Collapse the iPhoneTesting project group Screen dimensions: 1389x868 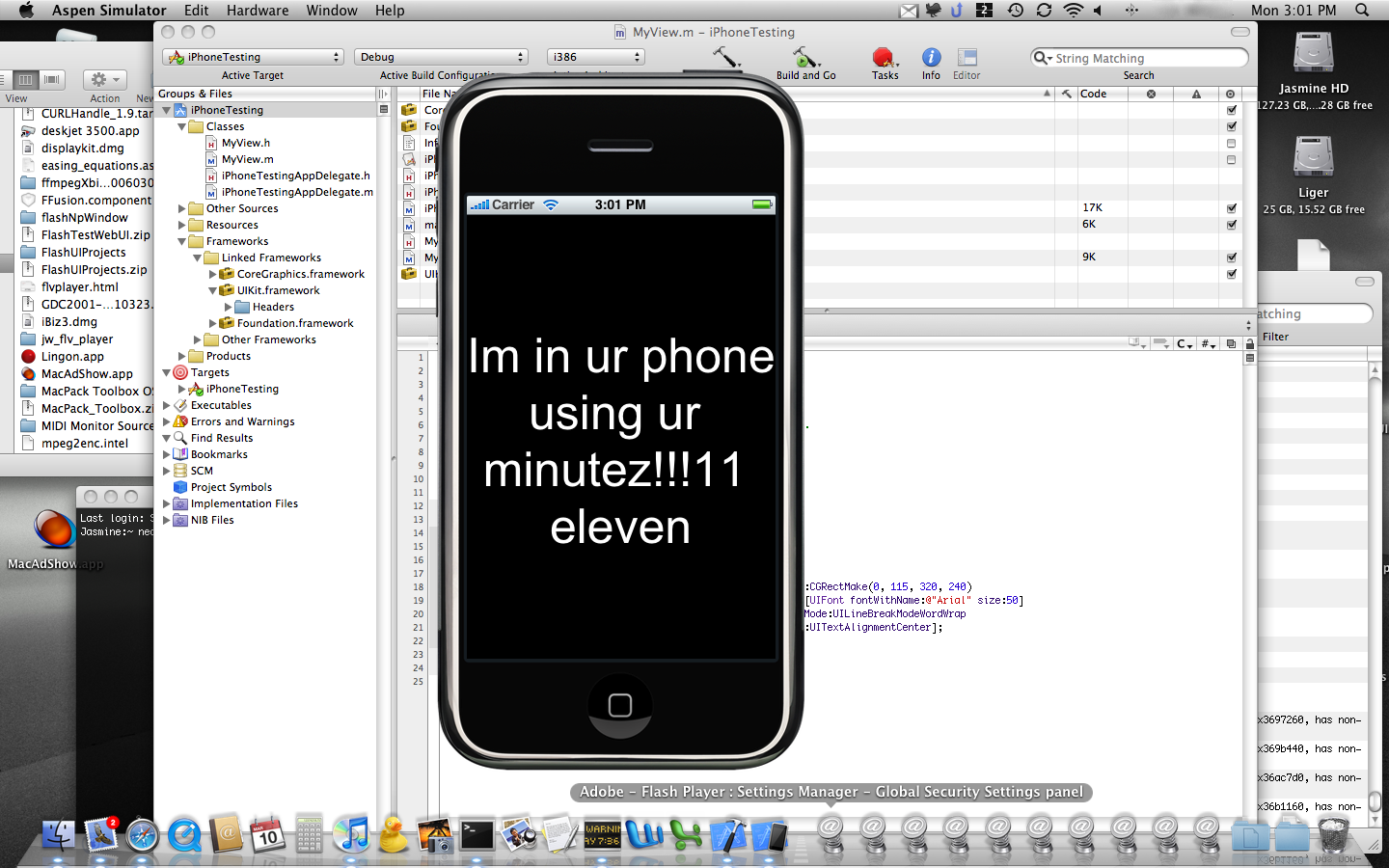pos(166,110)
